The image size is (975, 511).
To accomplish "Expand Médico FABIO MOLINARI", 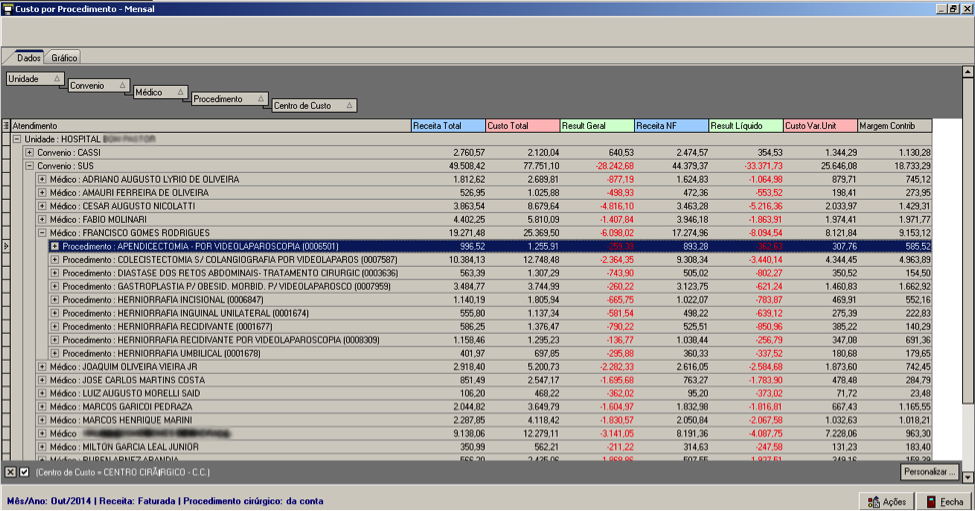I will tap(42, 219).
